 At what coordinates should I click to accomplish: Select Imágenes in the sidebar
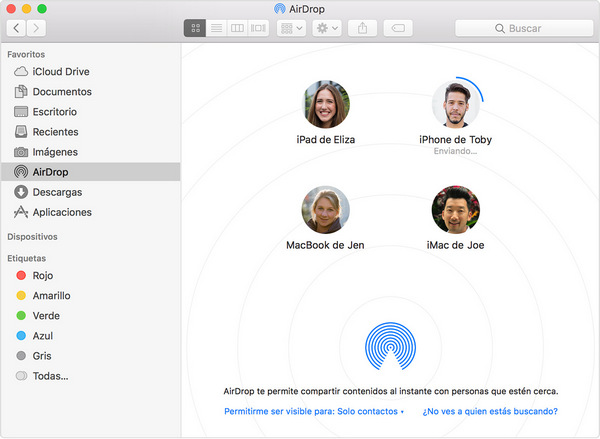tap(56, 152)
